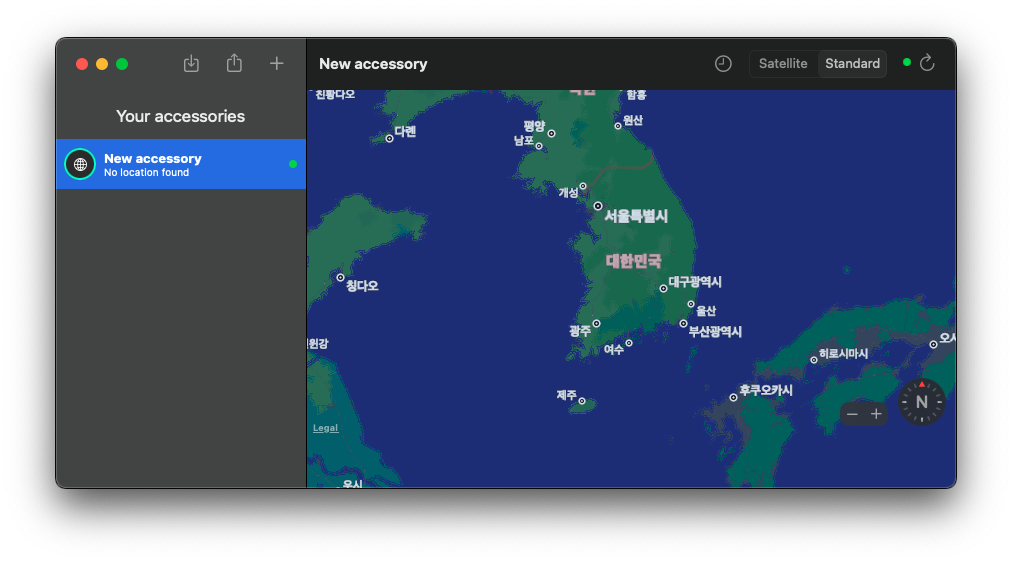The height and width of the screenshot is (562, 1012).
Task: Click the 제주 island marker
Action: coord(582,401)
